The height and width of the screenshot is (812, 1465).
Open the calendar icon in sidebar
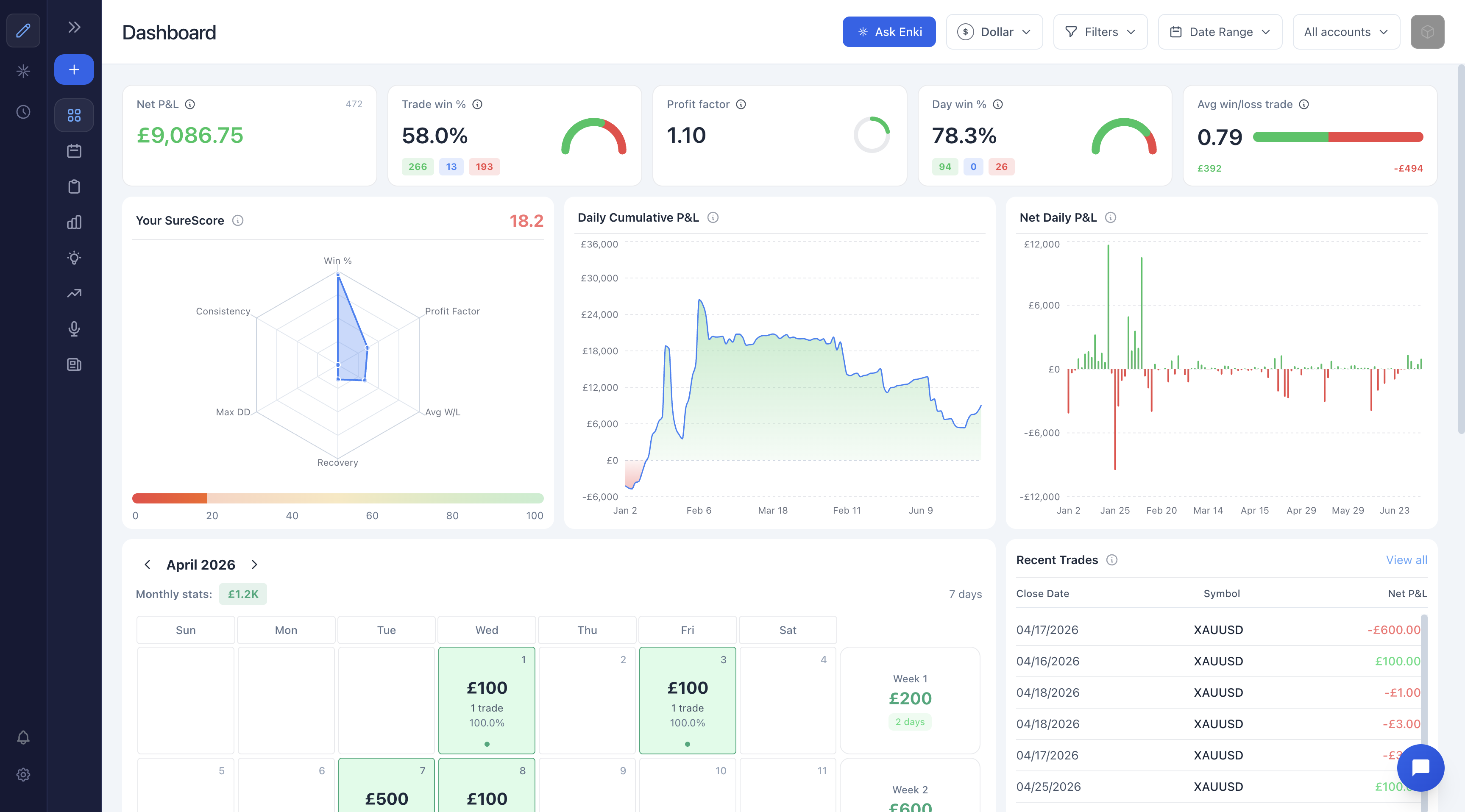click(x=74, y=151)
